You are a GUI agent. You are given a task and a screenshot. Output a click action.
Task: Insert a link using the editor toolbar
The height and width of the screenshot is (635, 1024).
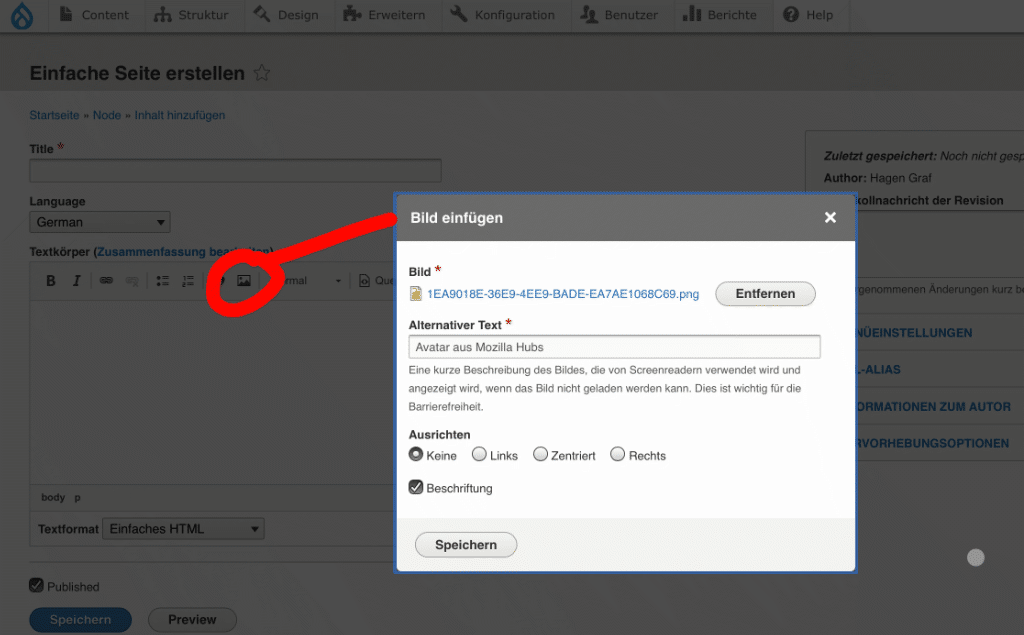coord(106,281)
